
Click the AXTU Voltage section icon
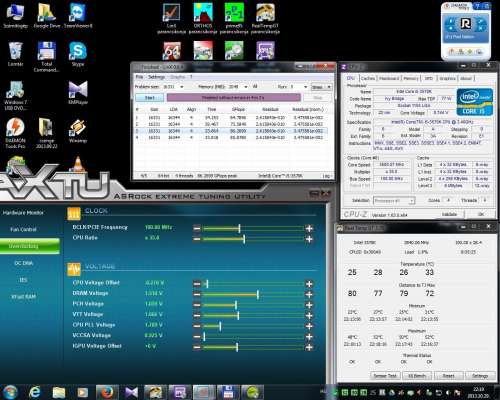click(74, 269)
